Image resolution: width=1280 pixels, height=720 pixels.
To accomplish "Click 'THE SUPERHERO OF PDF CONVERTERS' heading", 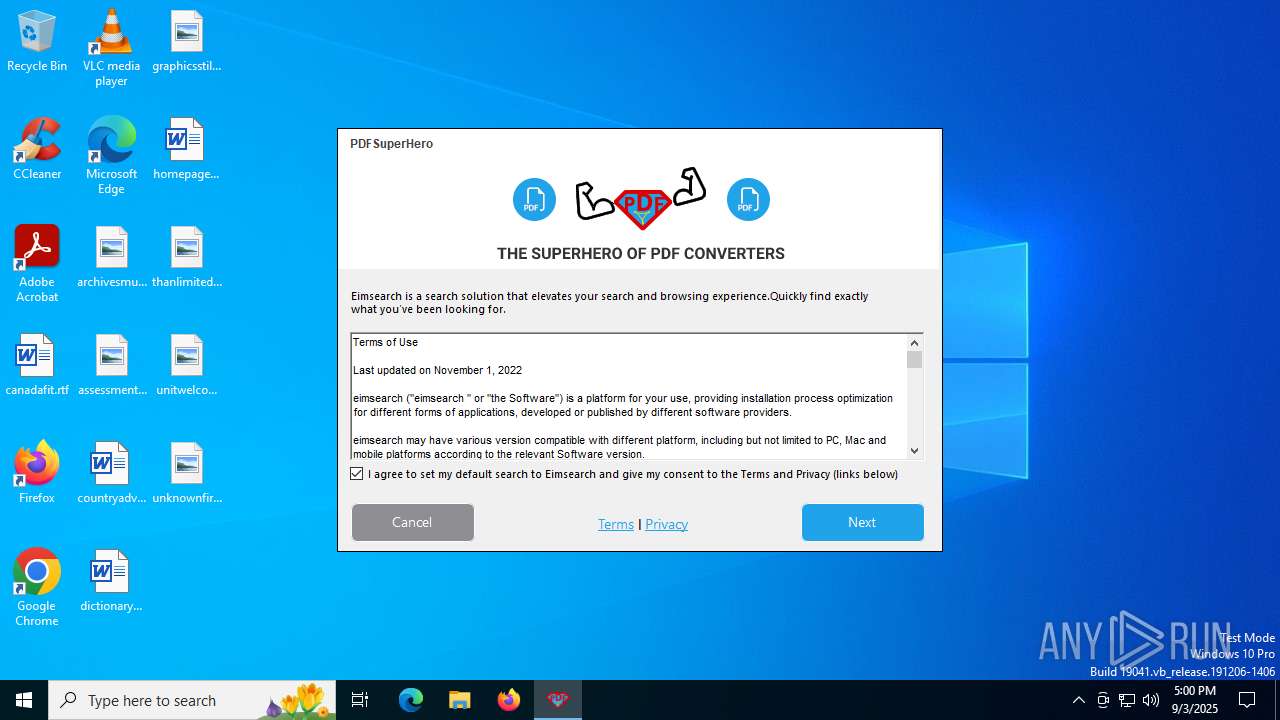I will point(641,254).
